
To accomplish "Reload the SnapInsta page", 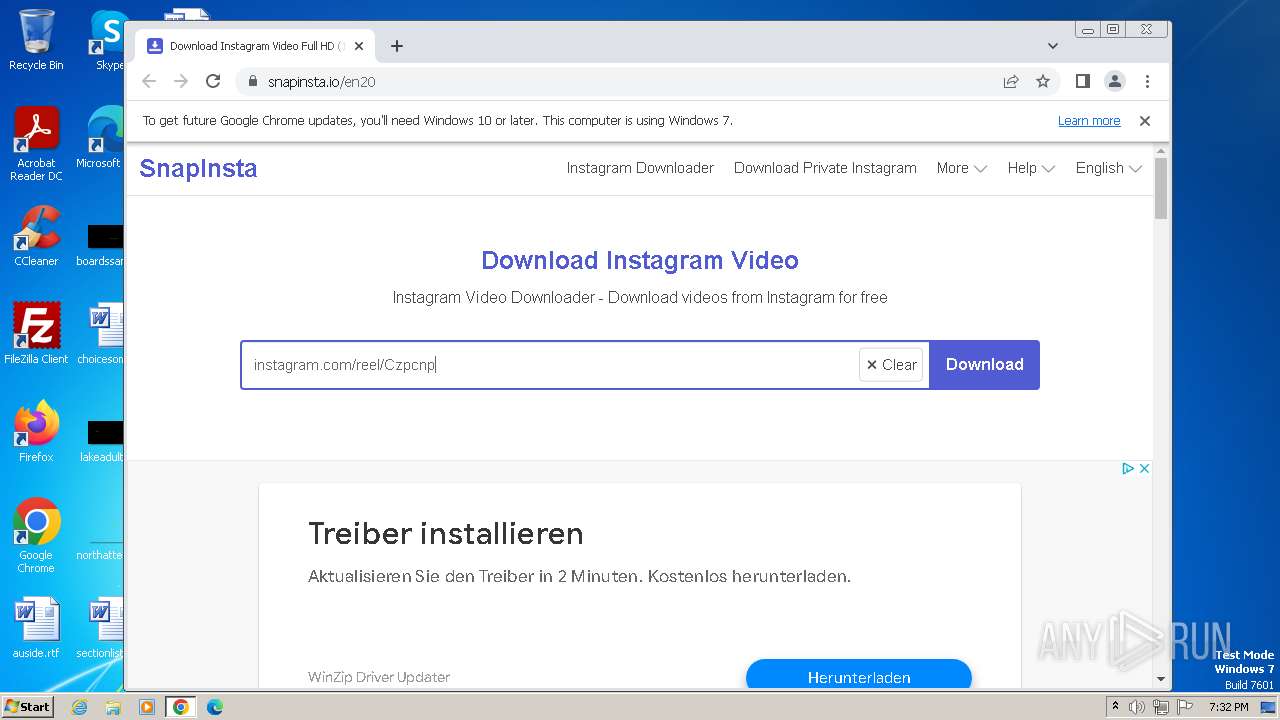I will (x=213, y=82).
